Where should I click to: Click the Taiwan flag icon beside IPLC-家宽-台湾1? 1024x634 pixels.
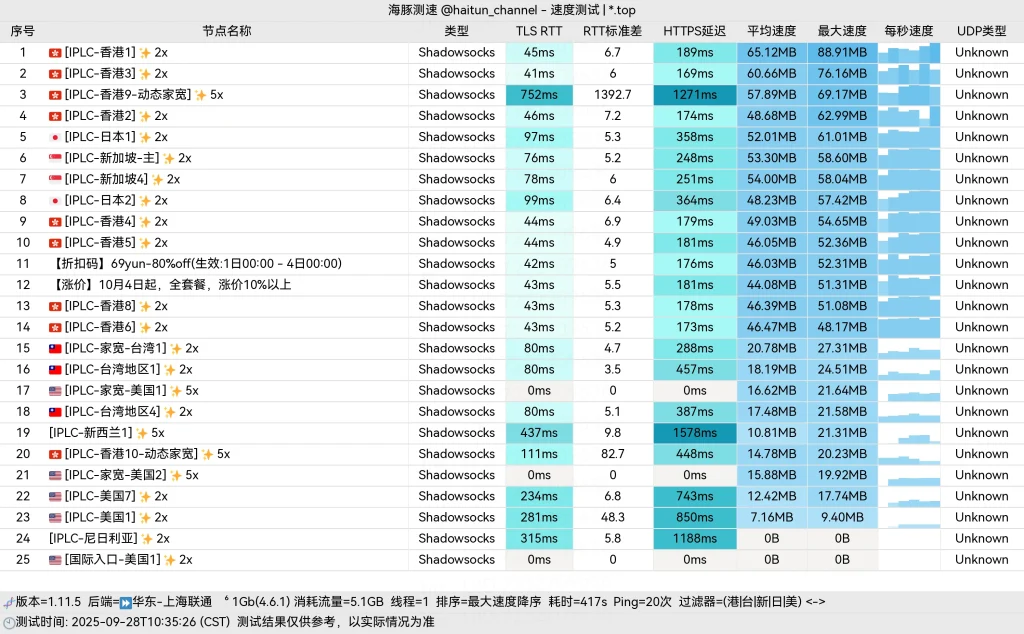pos(56,348)
